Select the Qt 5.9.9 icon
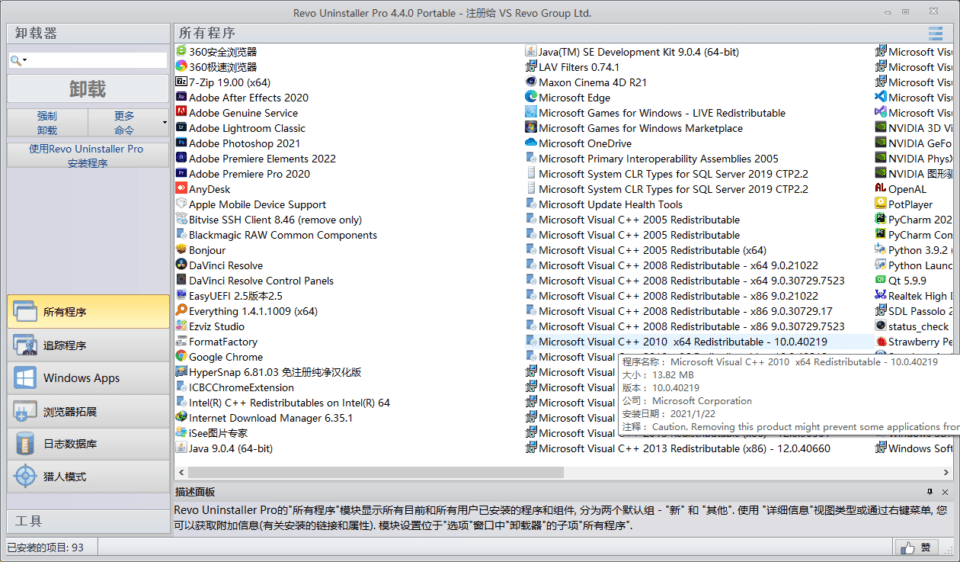This screenshot has height=562, width=960. click(x=880, y=280)
